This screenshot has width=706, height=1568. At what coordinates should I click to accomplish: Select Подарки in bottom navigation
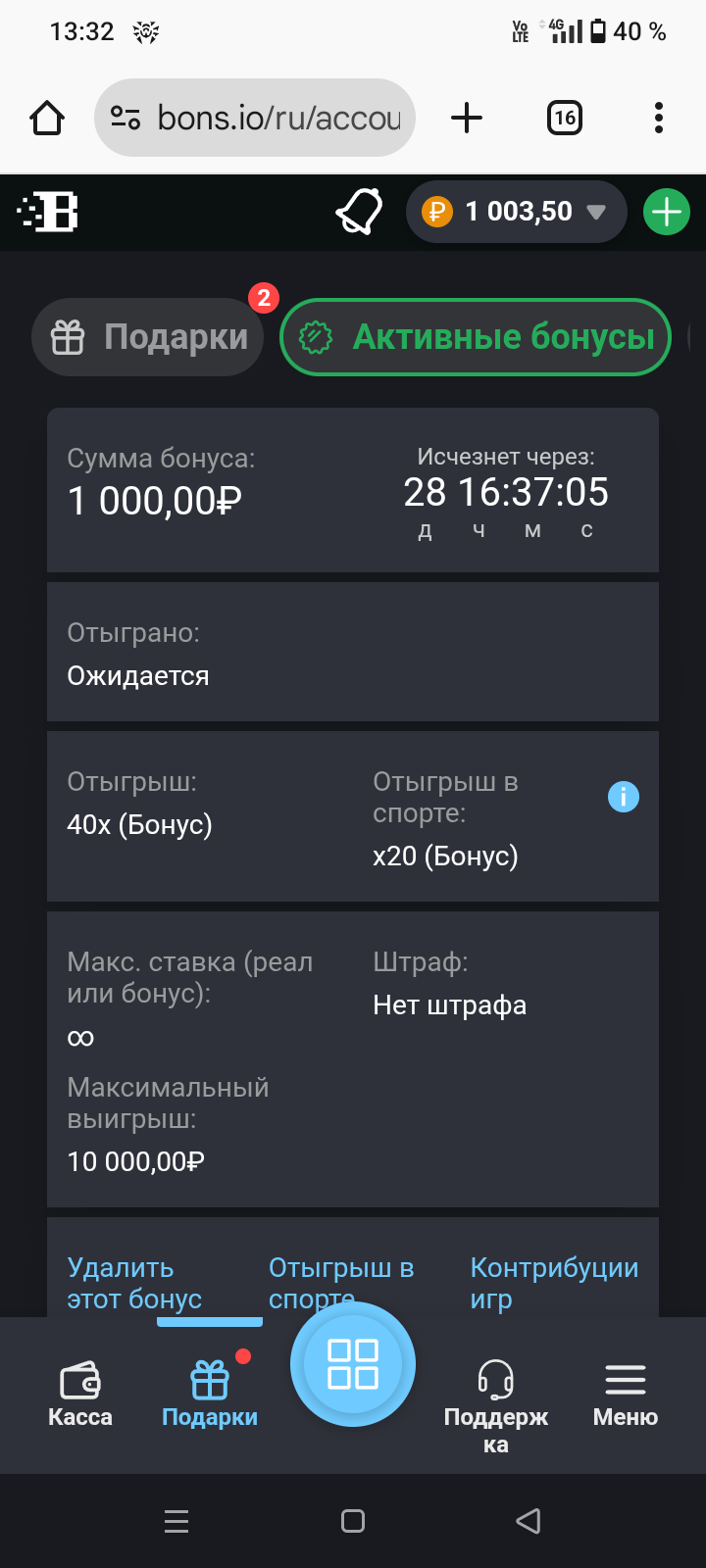click(x=210, y=1394)
